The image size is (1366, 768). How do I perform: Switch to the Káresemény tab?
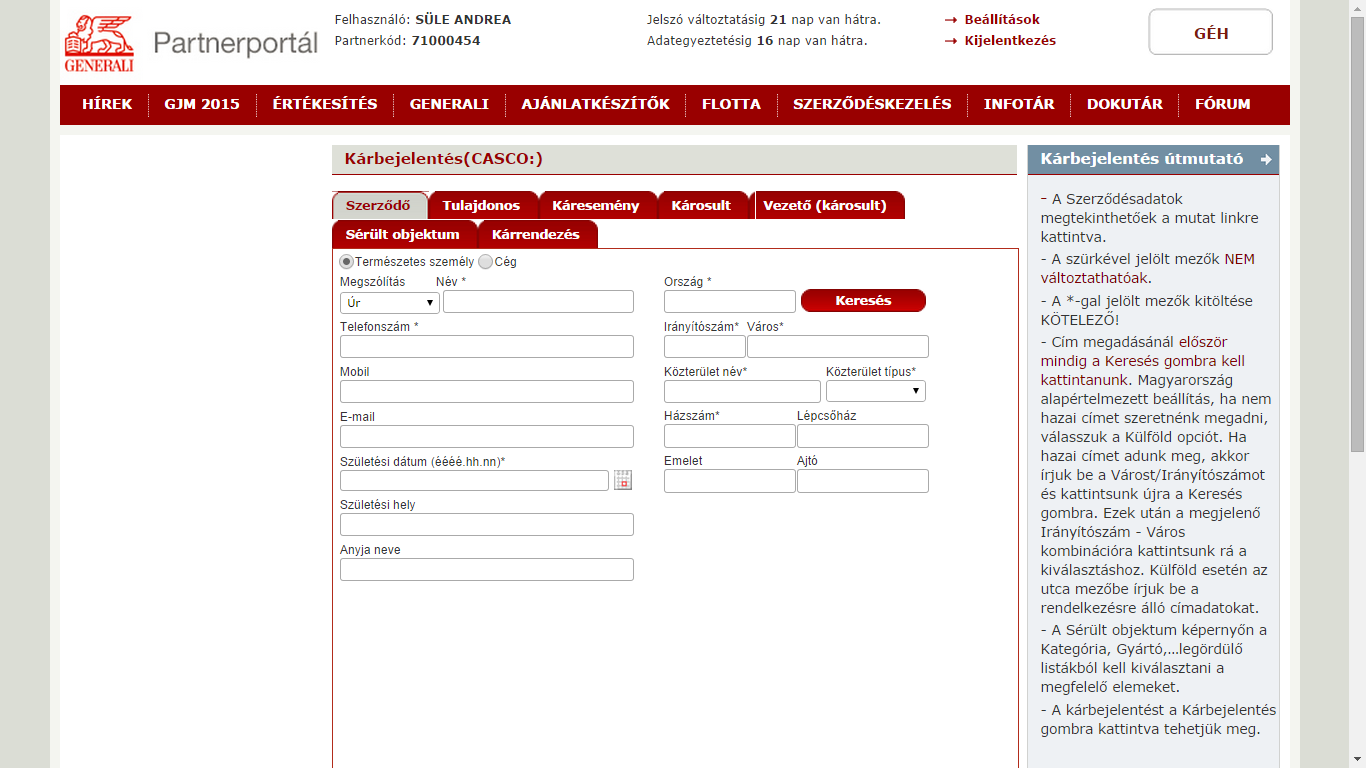[x=596, y=205]
